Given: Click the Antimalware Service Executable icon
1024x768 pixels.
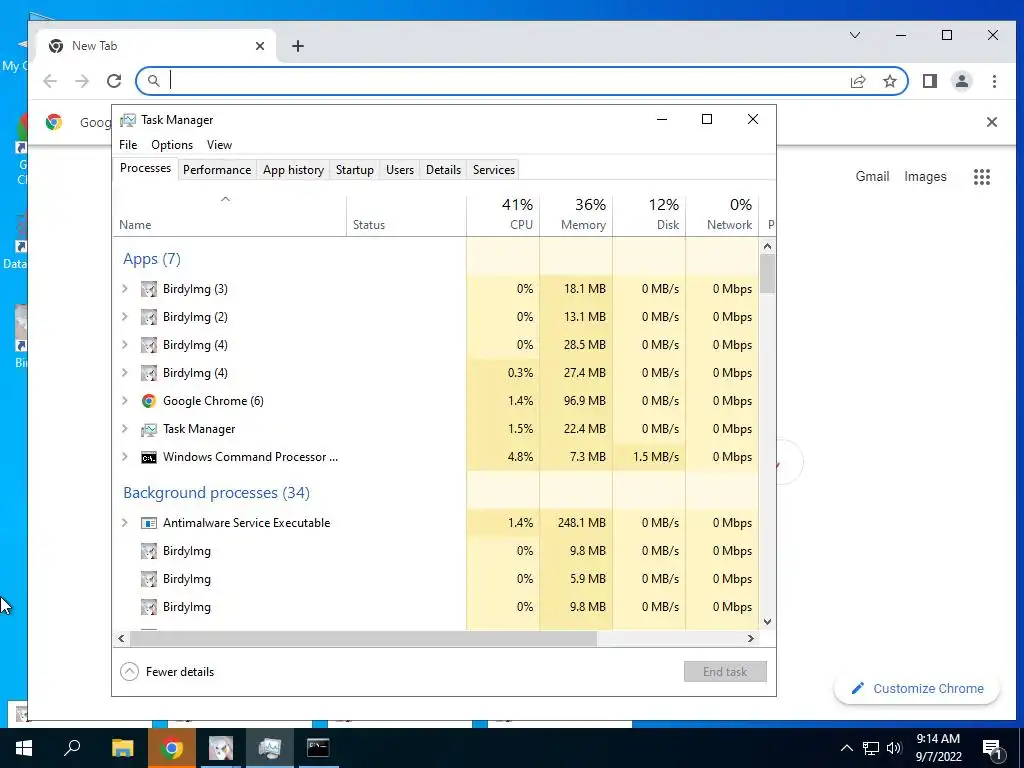Looking at the screenshot, I should [x=149, y=523].
